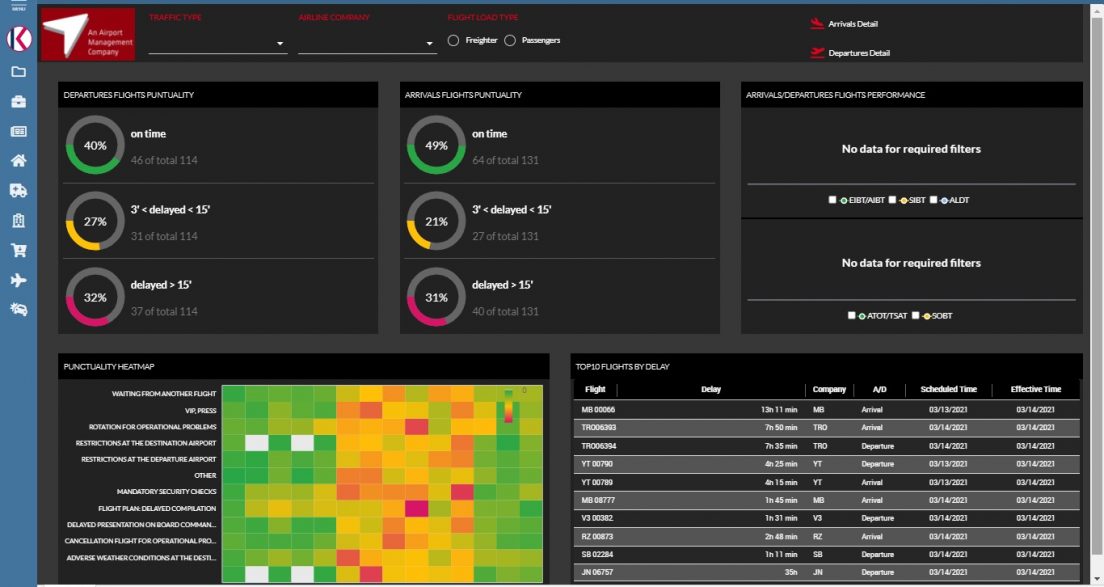Select flight MB 08777 row
The height and width of the screenshot is (587, 1104).
pos(827,500)
